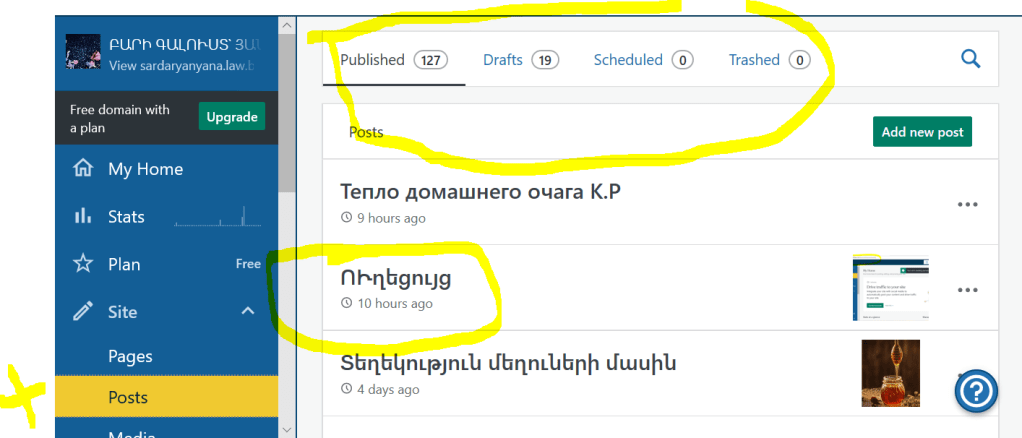This screenshot has height=438, width=1022.
Task: Click the sidebar scrollbar down arrow
Action: click(x=288, y=428)
